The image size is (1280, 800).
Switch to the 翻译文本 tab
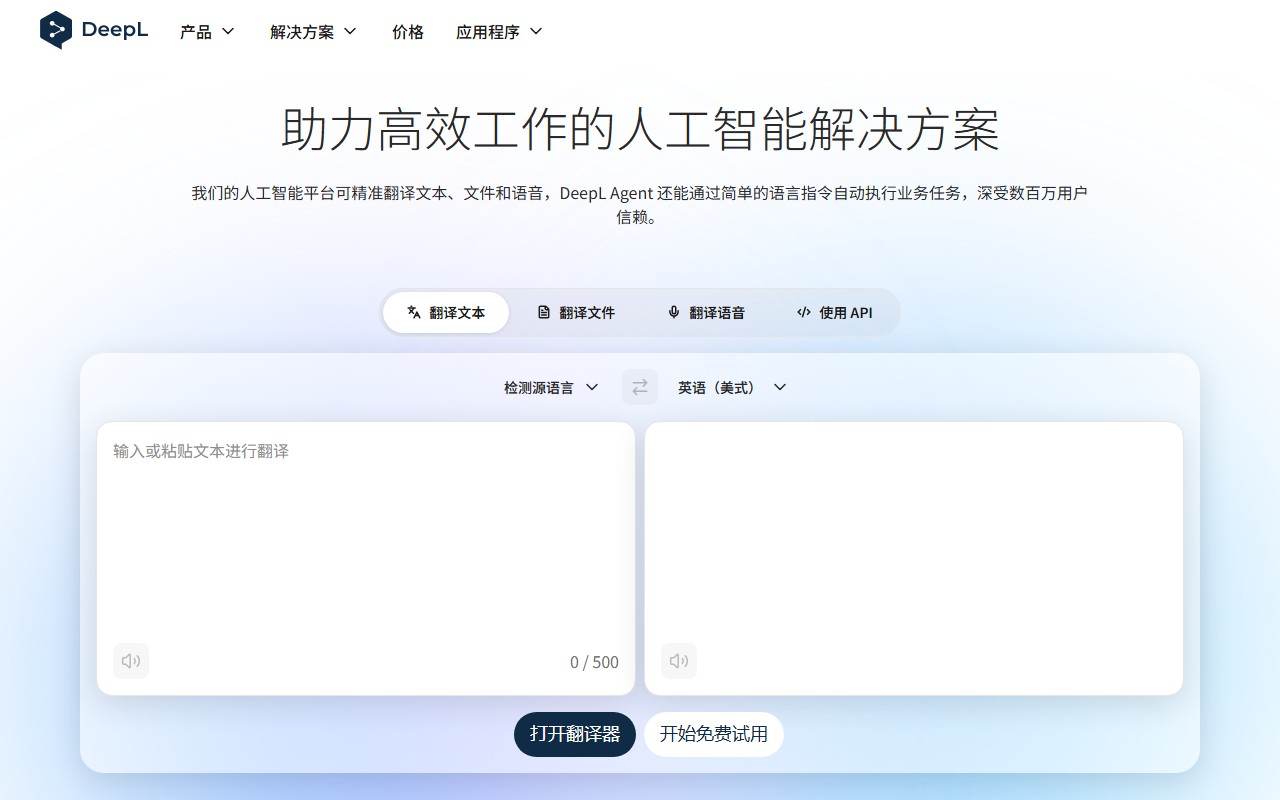[446, 312]
